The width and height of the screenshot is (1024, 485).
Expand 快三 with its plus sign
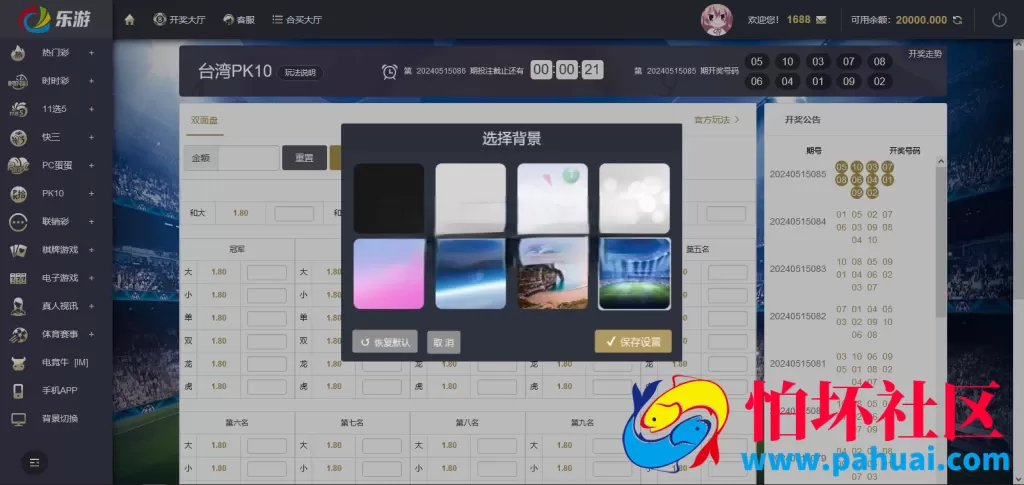[x=91, y=137]
